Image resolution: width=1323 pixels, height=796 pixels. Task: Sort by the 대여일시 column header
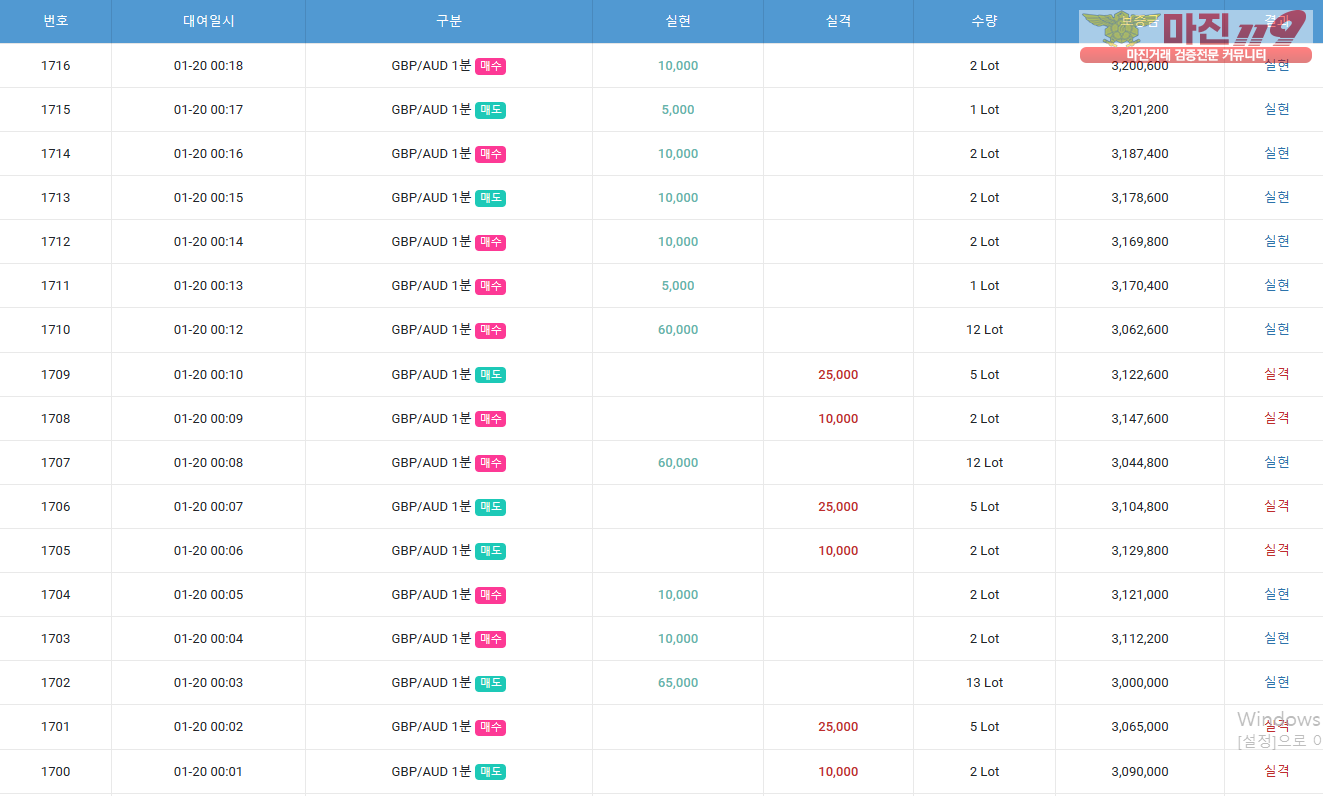pyautogui.click(x=208, y=21)
